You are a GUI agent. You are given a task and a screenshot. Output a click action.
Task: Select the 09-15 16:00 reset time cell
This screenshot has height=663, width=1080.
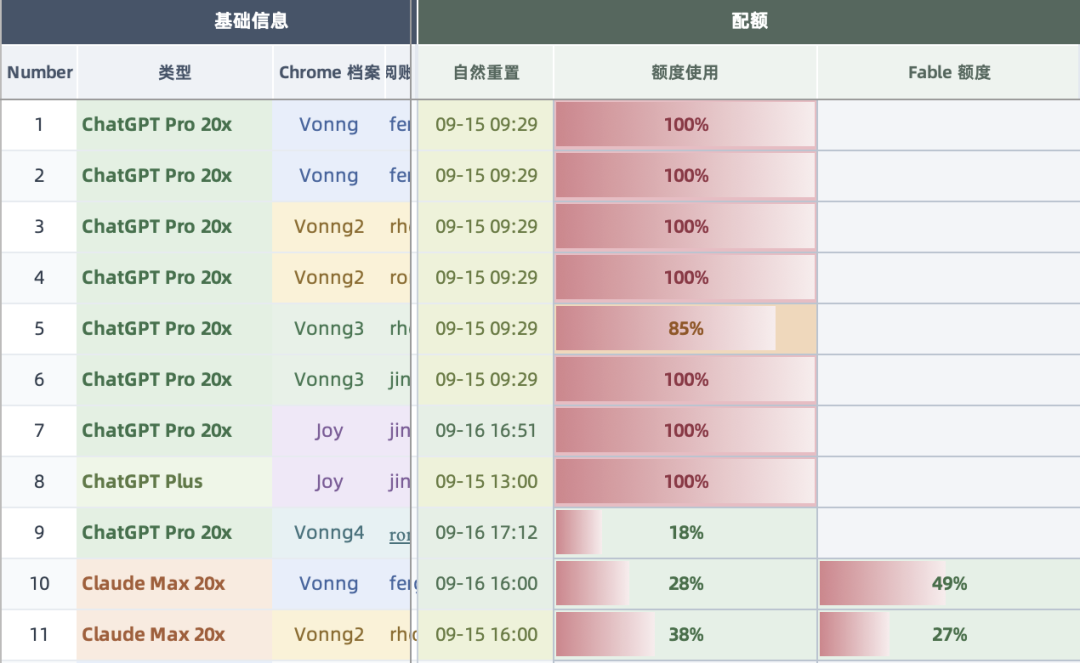(x=486, y=634)
